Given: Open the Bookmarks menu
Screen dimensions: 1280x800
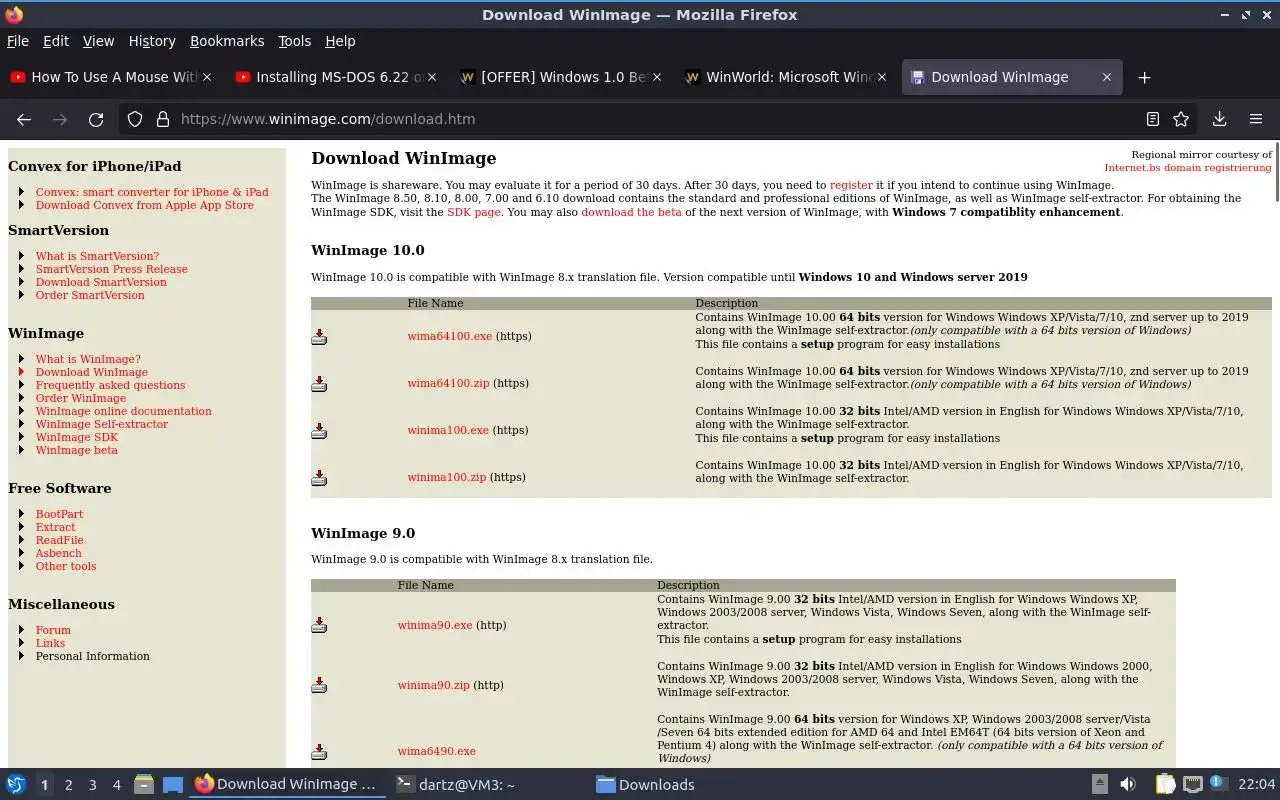Looking at the screenshot, I should pos(227,41).
